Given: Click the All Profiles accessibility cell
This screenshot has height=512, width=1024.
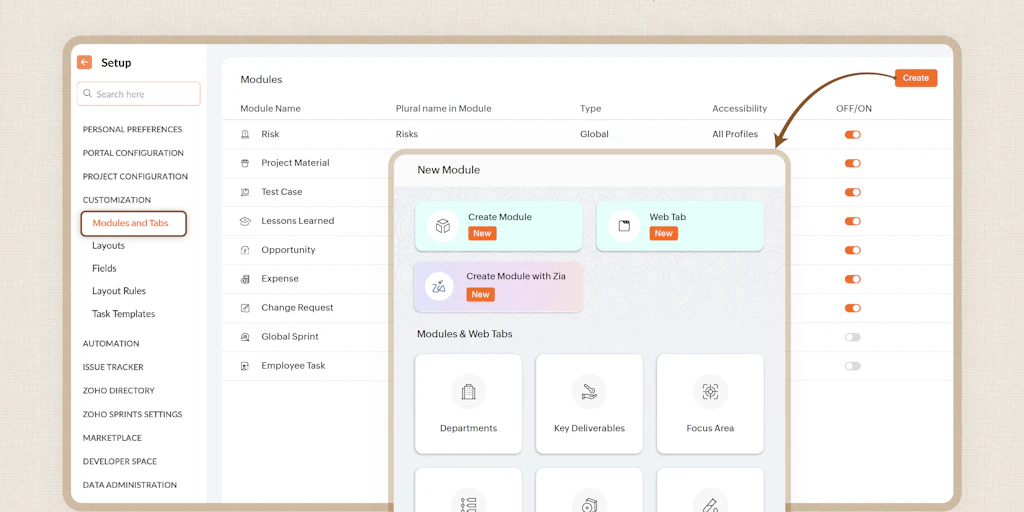Looking at the screenshot, I should click(735, 135).
